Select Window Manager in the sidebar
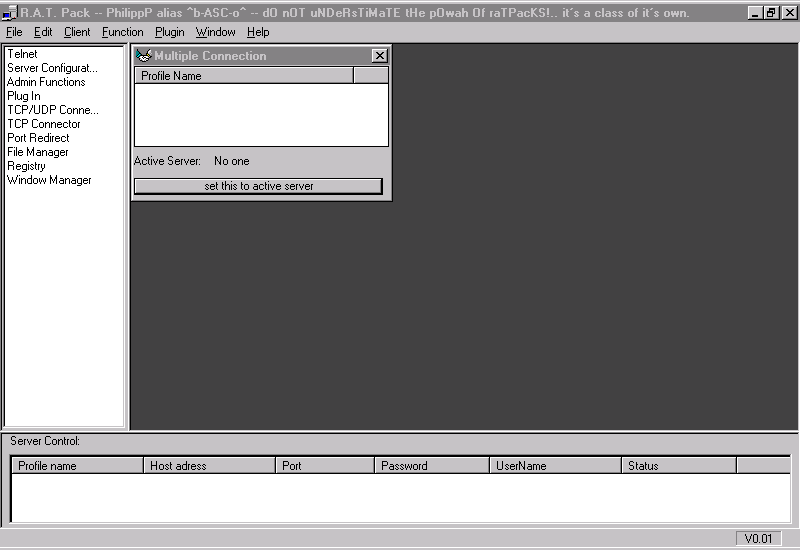Viewport: 800px width, 550px height. [x=49, y=180]
